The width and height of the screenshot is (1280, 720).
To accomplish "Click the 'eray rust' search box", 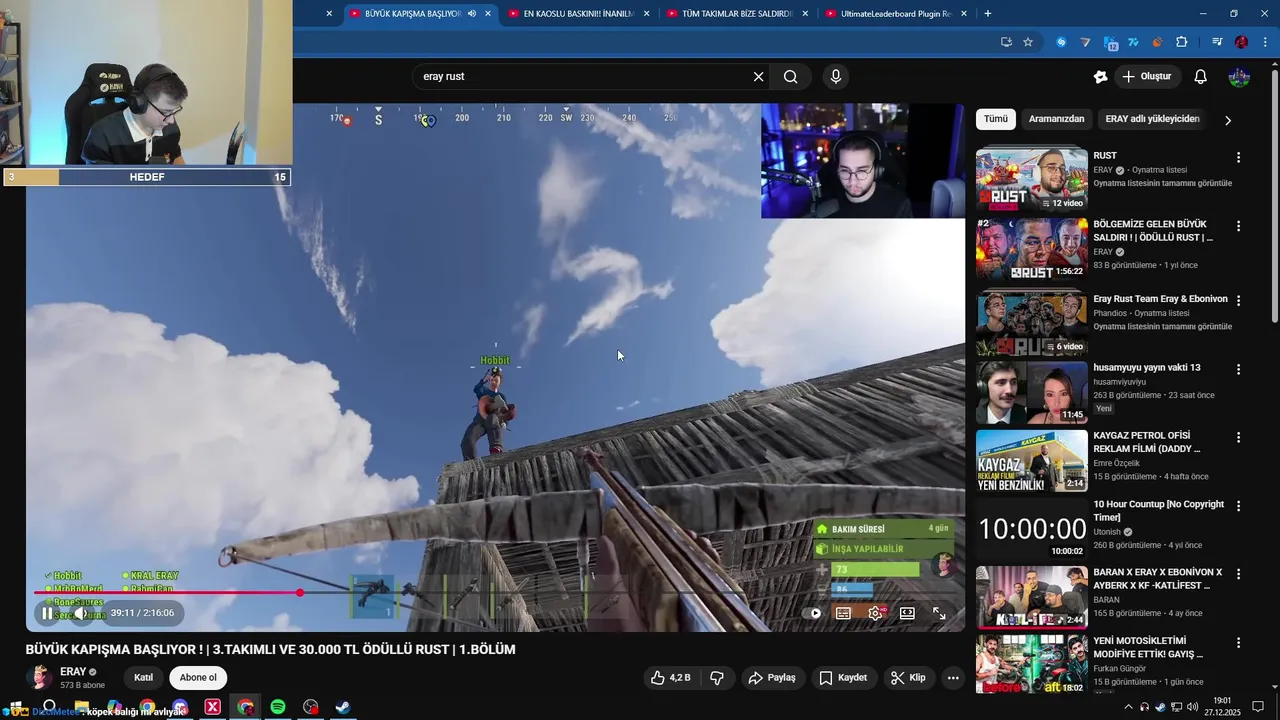I will point(583,77).
